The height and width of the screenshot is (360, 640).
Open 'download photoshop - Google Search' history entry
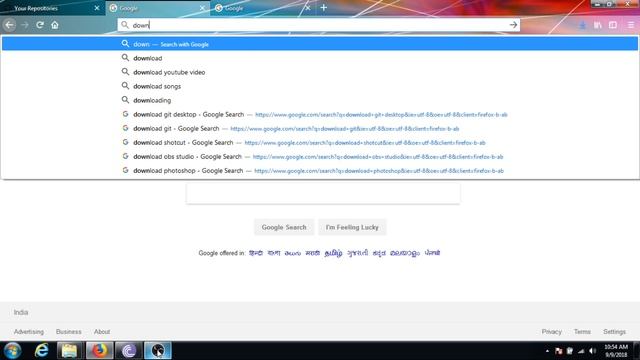click(320, 171)
